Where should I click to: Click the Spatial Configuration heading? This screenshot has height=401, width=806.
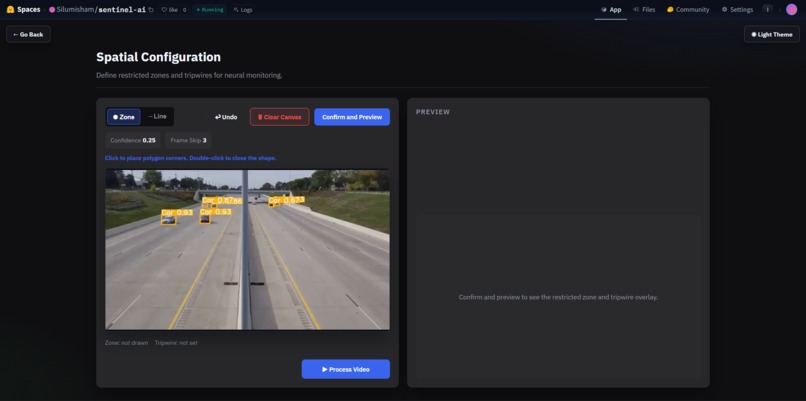(x=158, y=57)
